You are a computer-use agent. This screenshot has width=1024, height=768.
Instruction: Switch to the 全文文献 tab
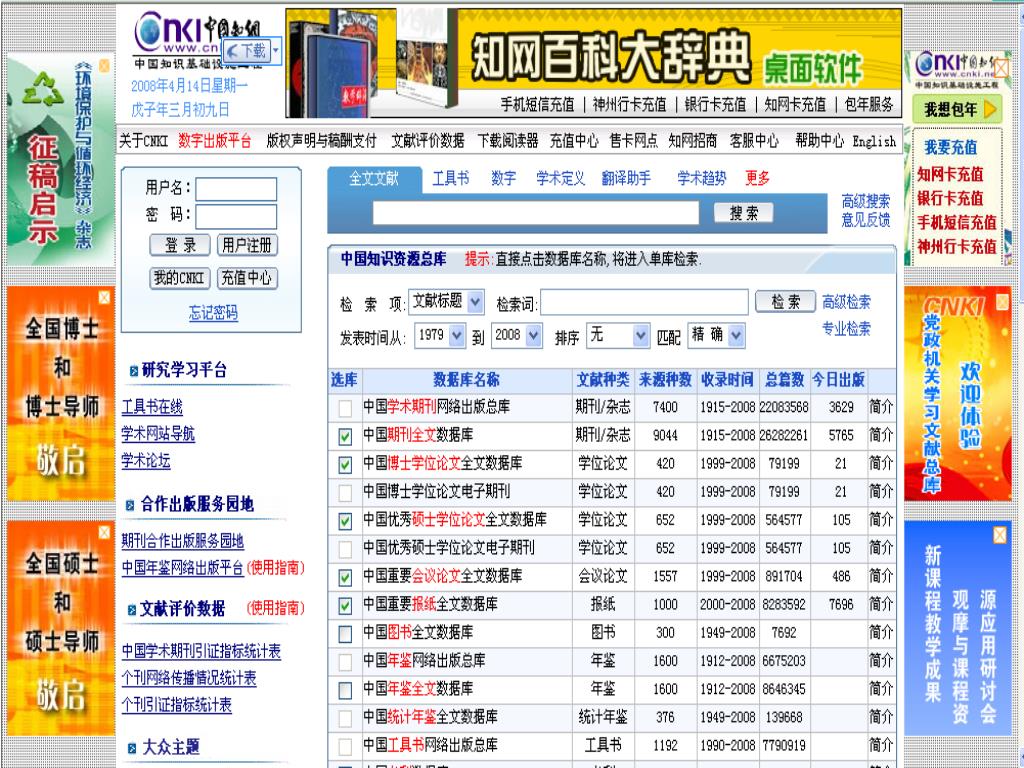click(x=374, y=178)
